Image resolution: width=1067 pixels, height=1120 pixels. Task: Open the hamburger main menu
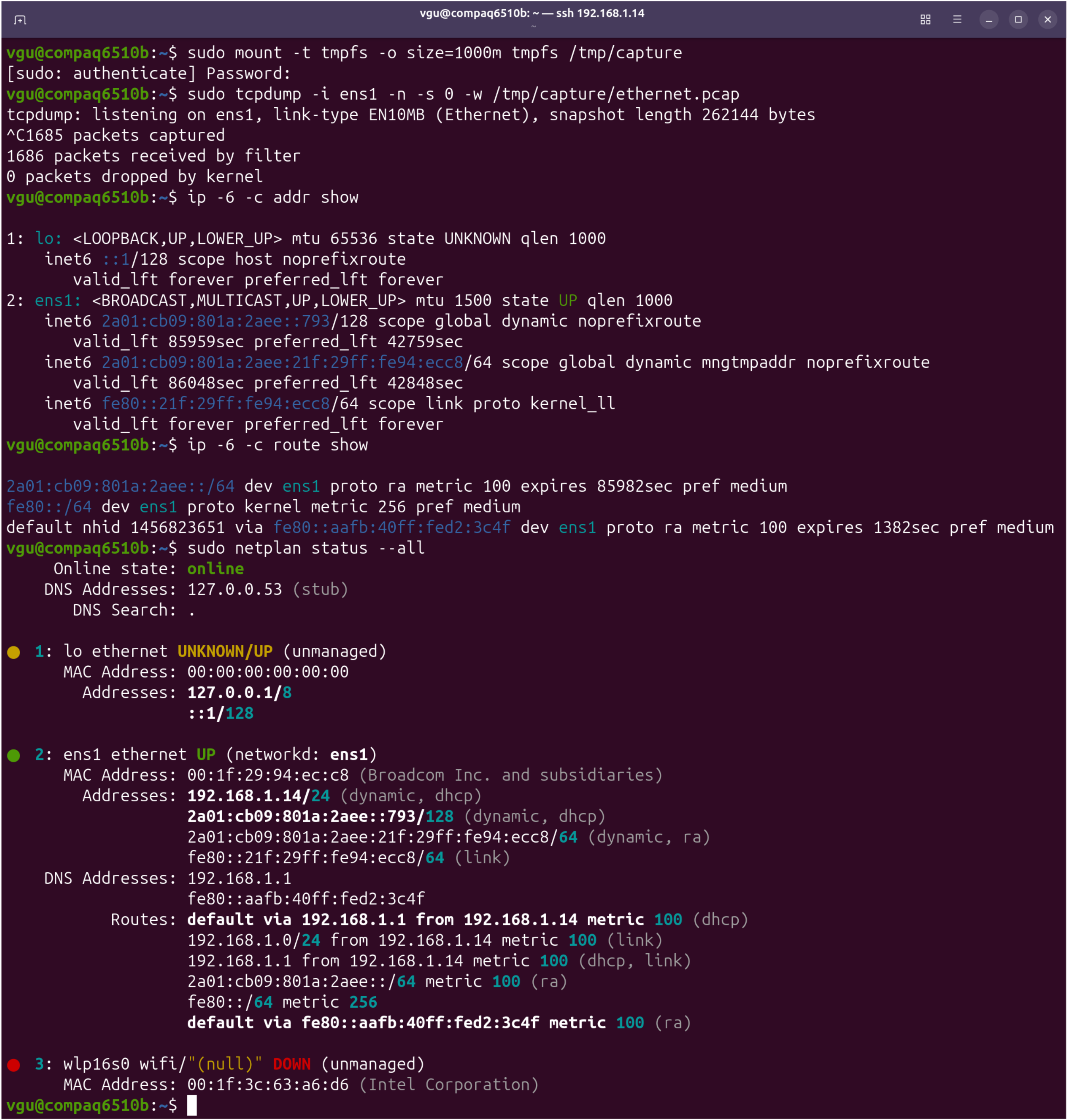pos(957,19)
